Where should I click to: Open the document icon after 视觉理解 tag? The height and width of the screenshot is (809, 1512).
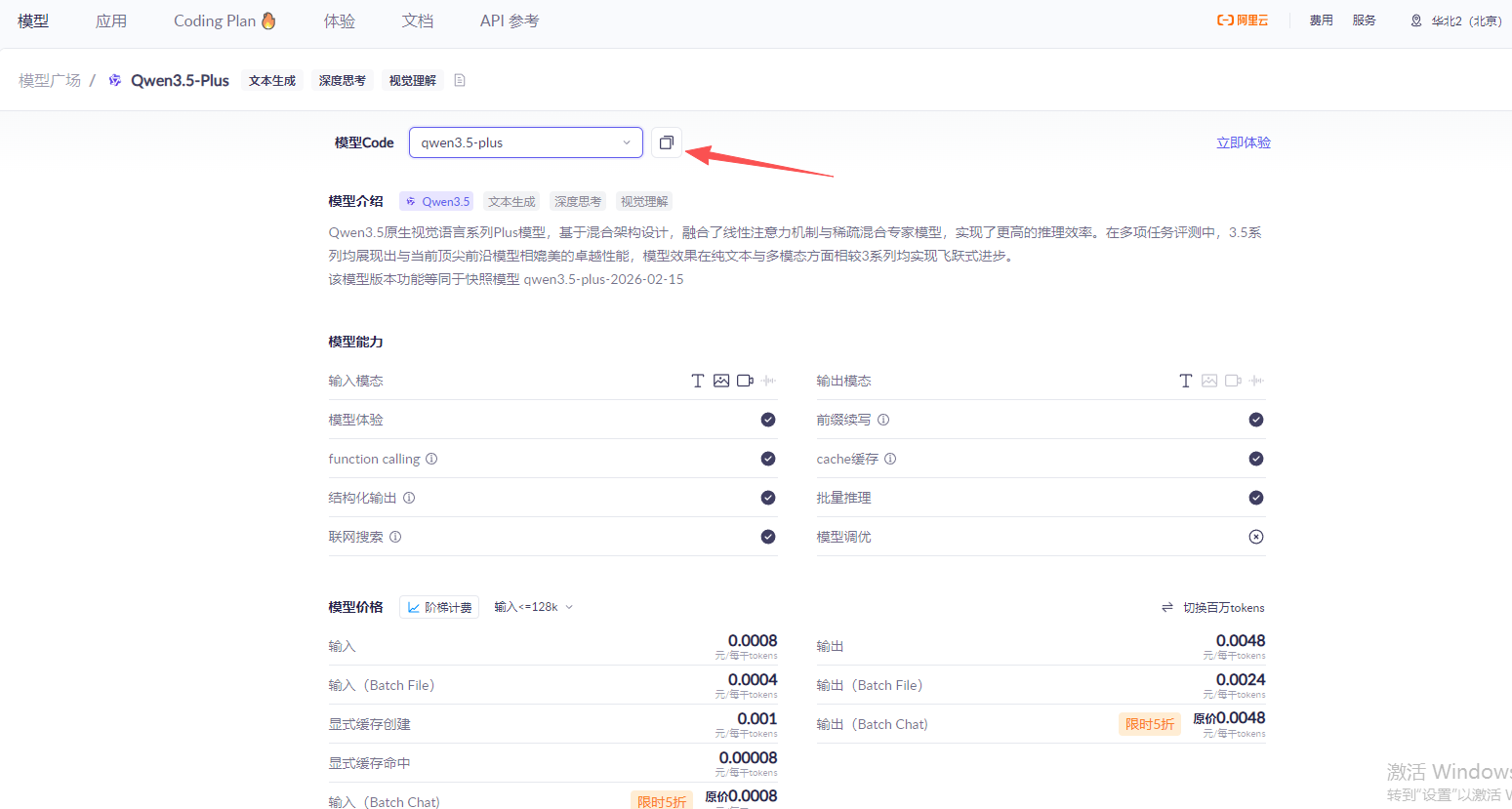tap(460, 80)
